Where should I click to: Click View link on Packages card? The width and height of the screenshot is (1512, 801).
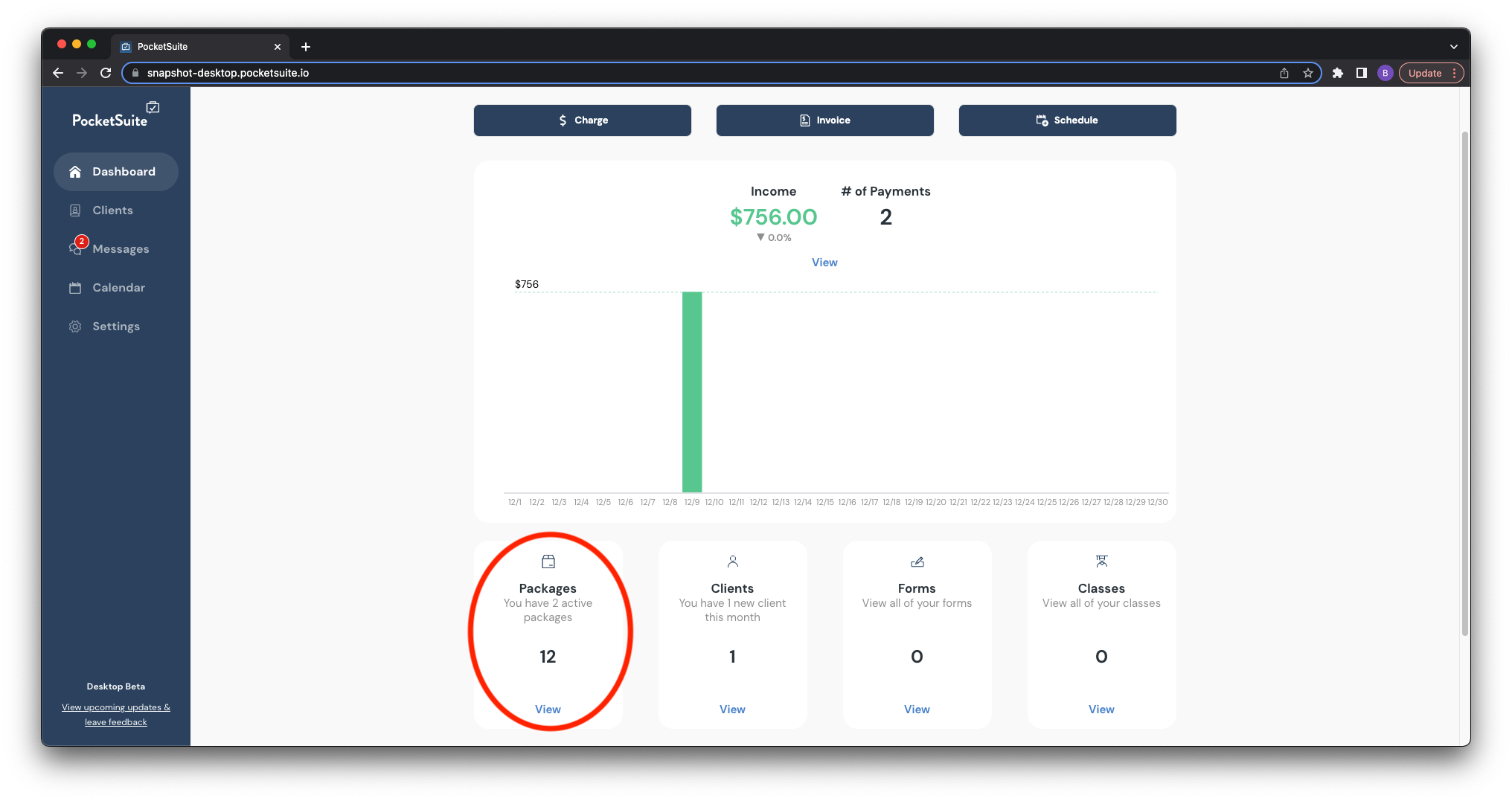[x=548, y=710]
